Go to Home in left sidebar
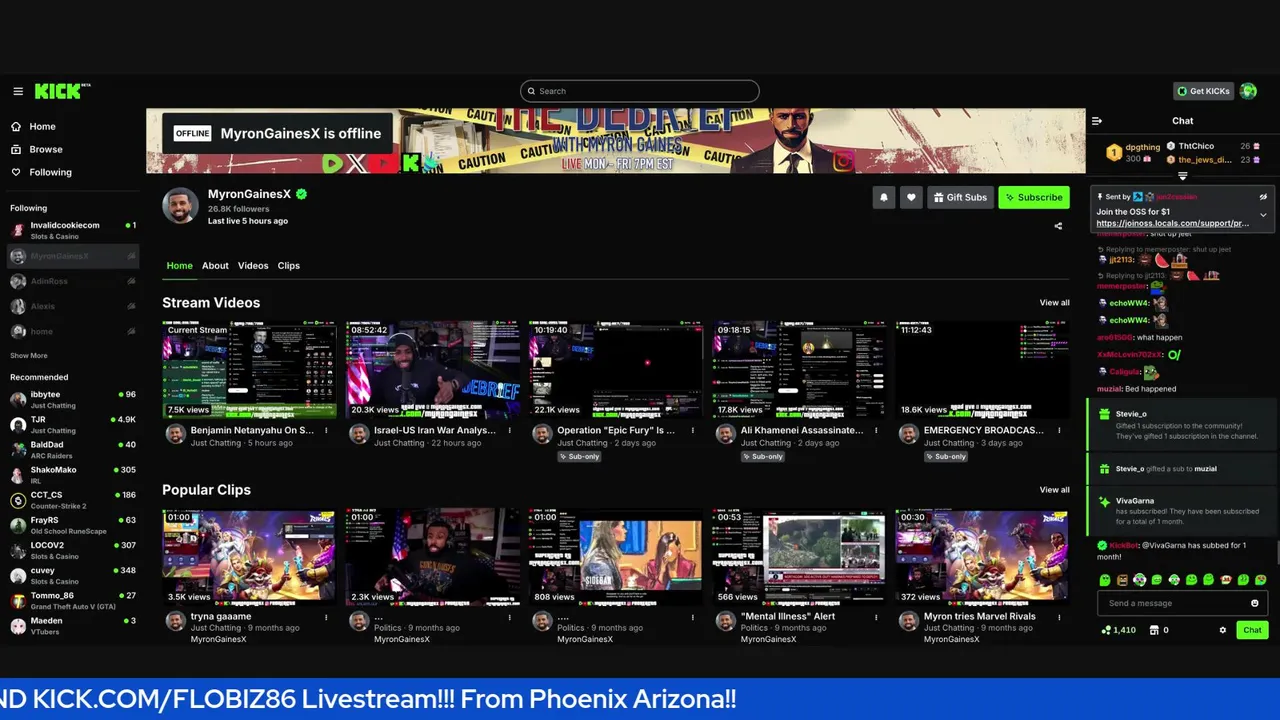 (42, 127)
